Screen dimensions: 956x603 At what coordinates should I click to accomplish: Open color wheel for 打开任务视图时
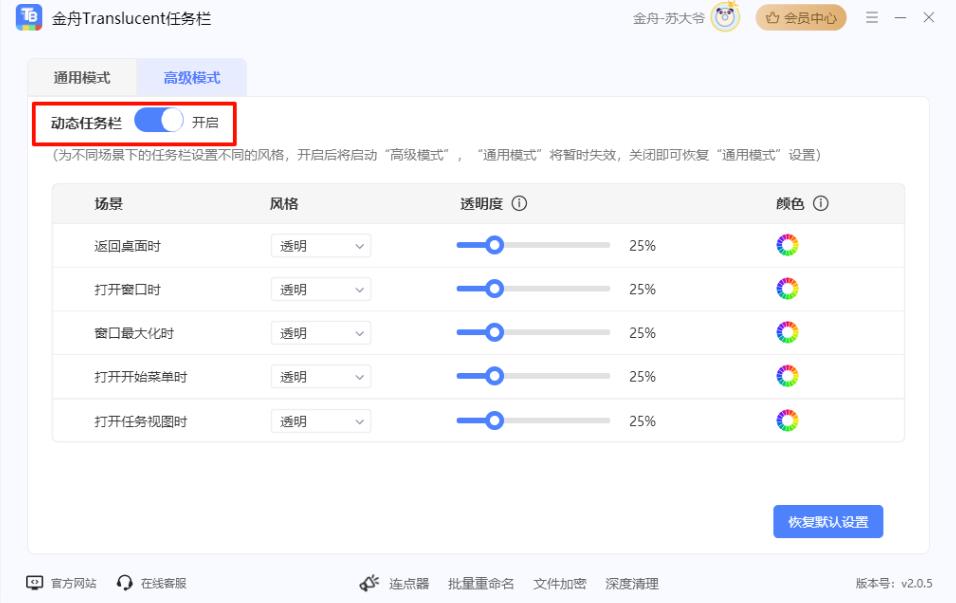(787, 420)
